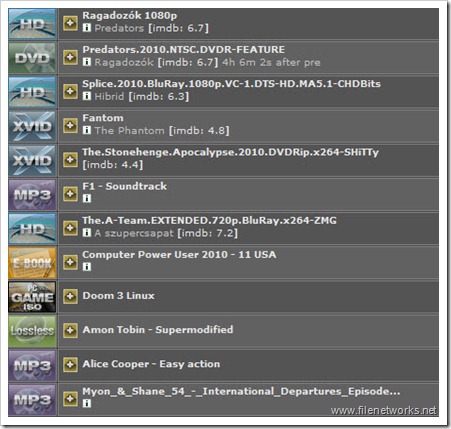Open the info icon under F1 - Soundtrack
The image size is (451, 429).
[87, 198]
